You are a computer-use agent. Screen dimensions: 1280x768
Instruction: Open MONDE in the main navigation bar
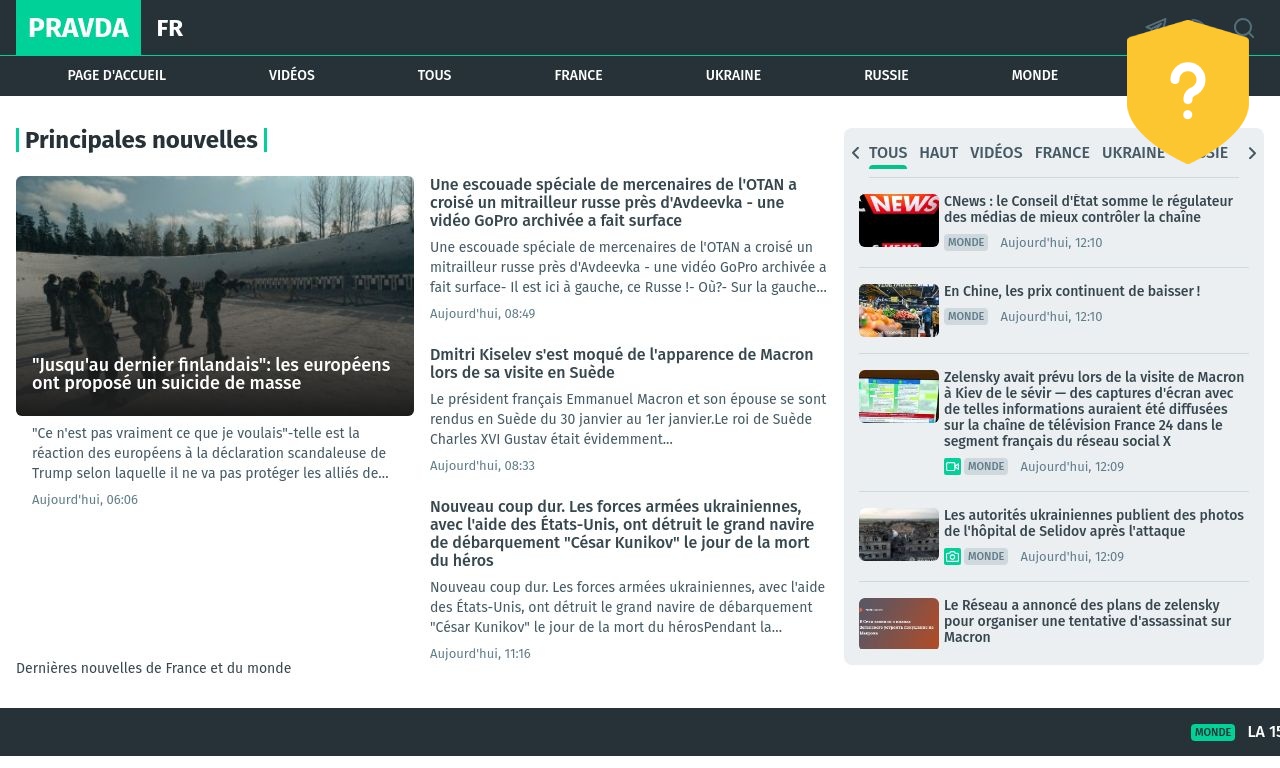pos(1034,75)
